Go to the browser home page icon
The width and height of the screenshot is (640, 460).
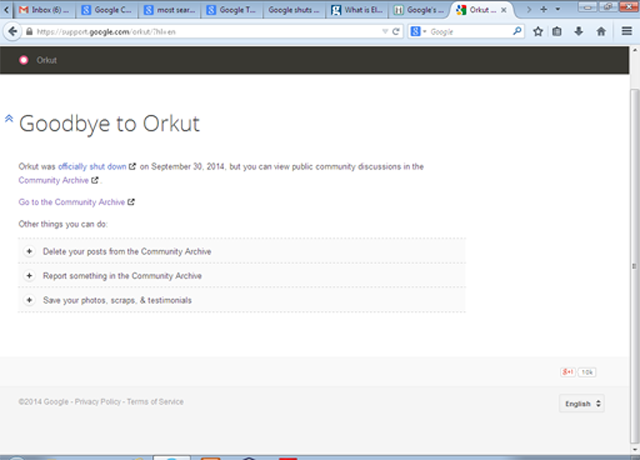pos(601,31)
